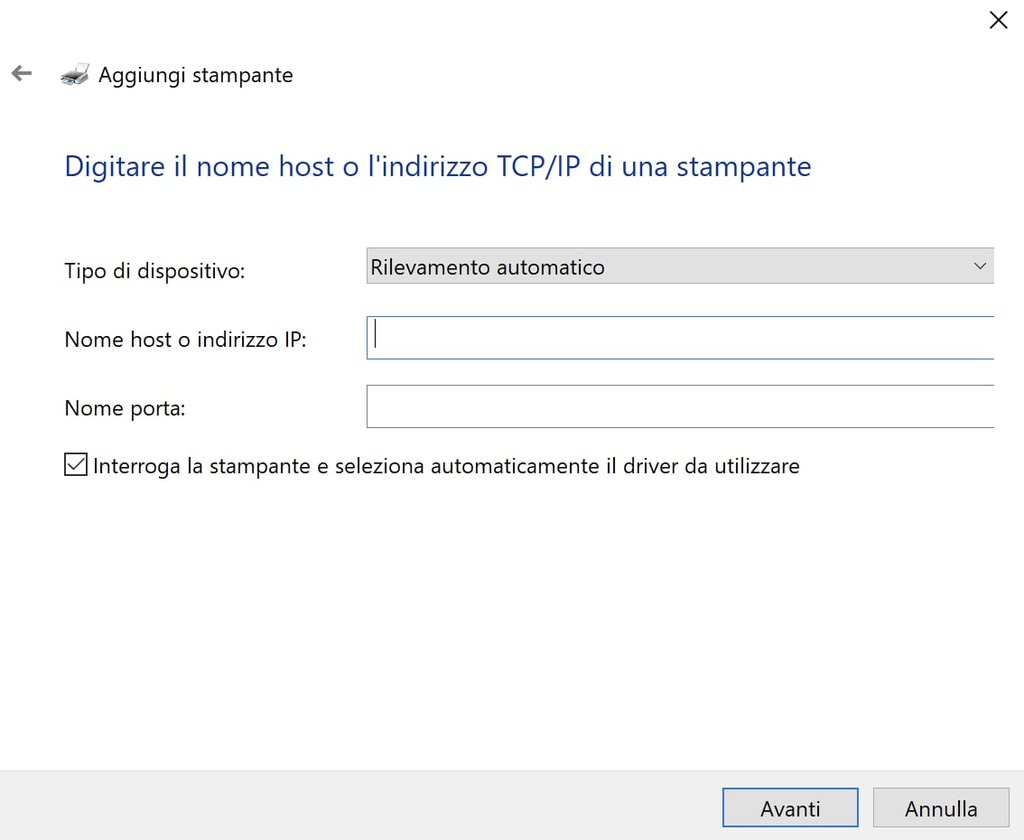Close the Aggiungi stampante wizard window

998,20
